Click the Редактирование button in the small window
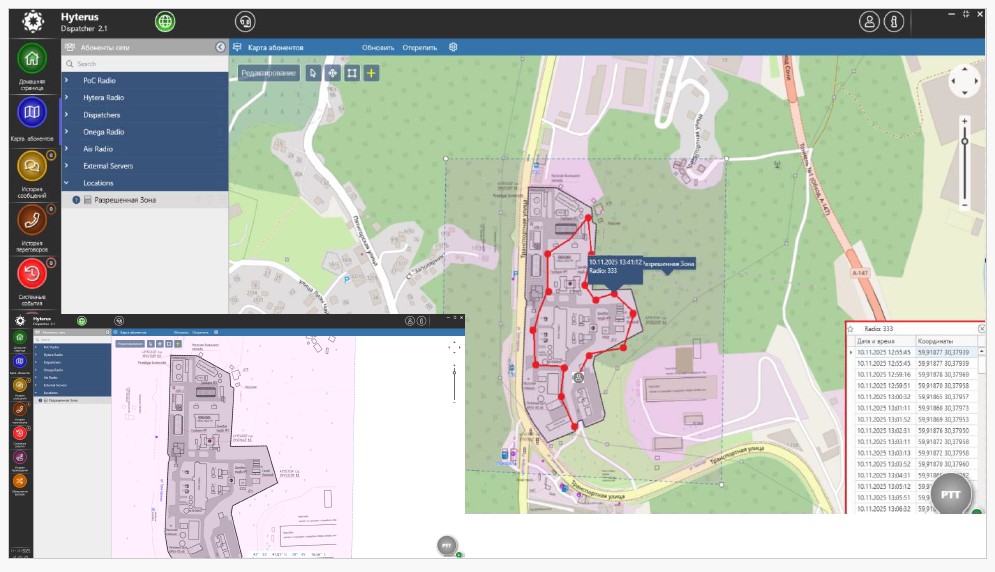Image resolution: width=995 pixels, height=572 pixels. click(x=129, y=344)
